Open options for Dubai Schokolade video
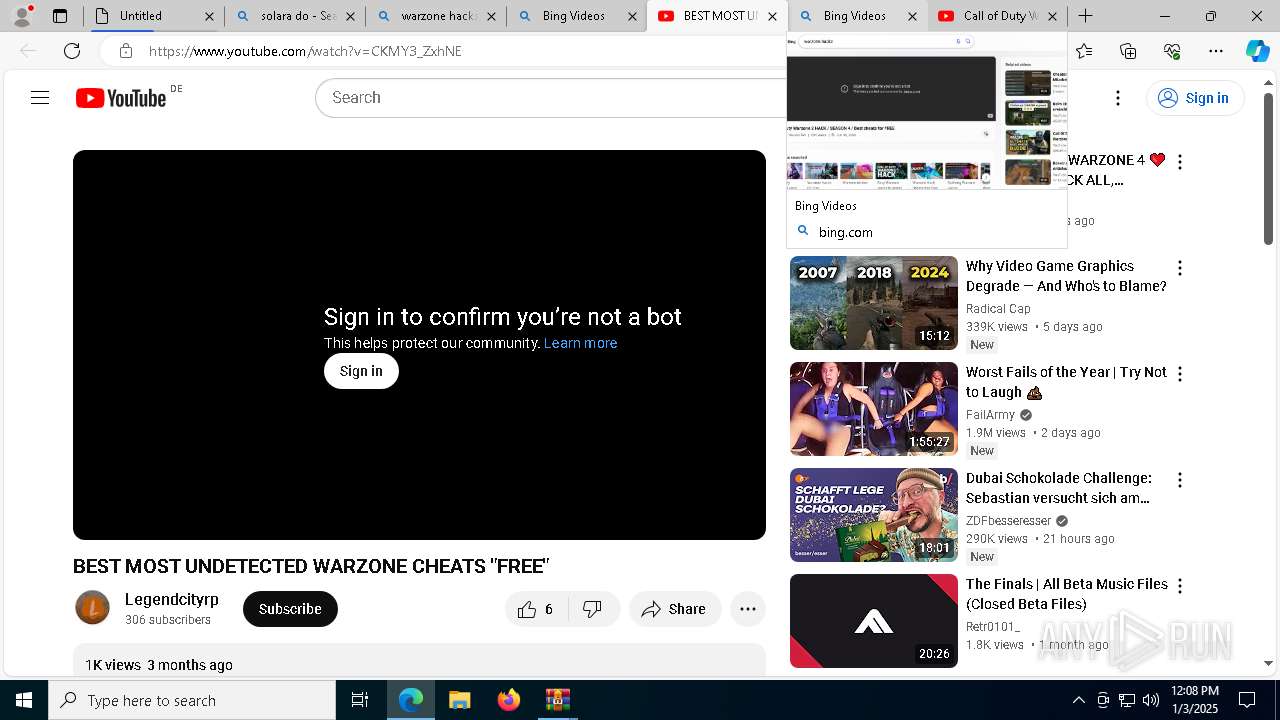Screen dimensions: 1280x720 tap(1180, 480)
